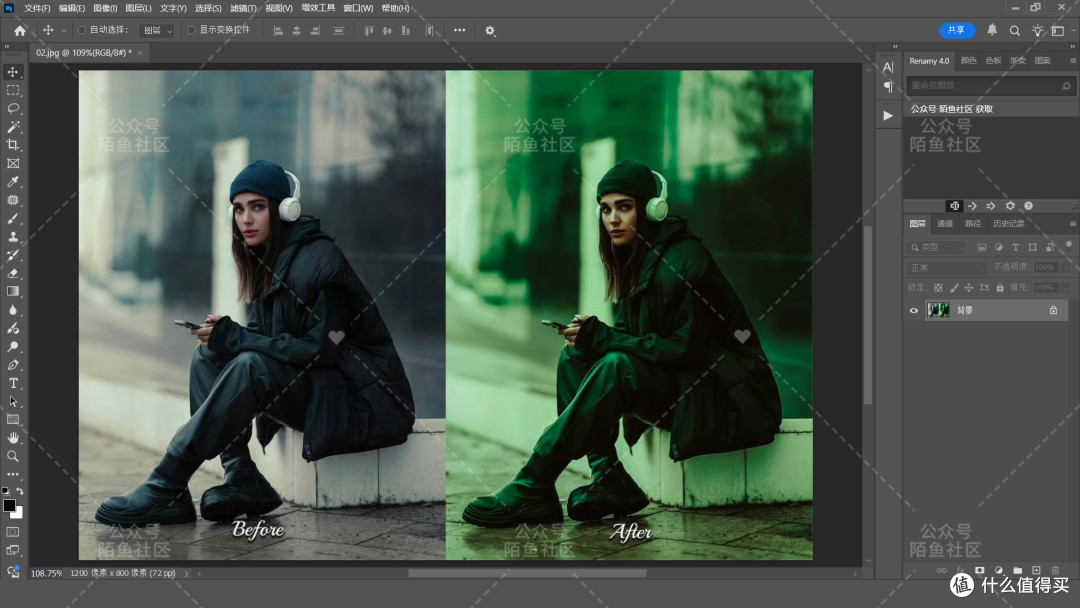Select the Crop tool
Viewport: 1080px width, 608px height.
click(13, 145)
